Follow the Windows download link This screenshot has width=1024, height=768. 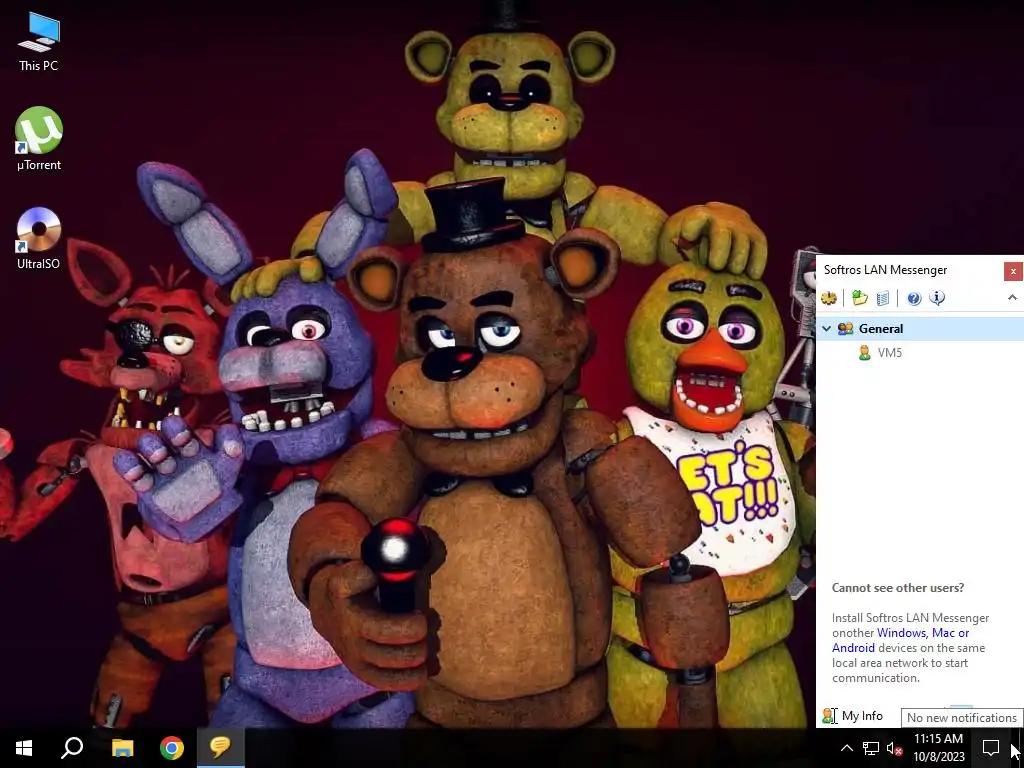901,633
